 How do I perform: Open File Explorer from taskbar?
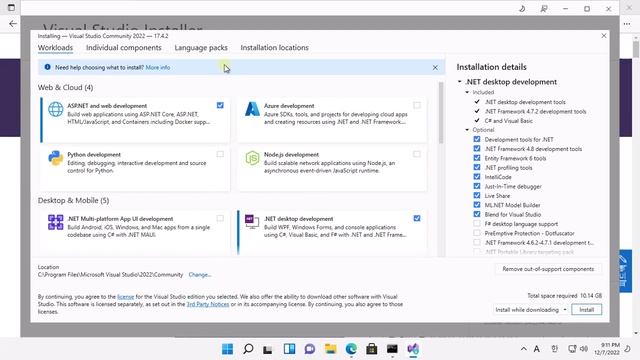[331, 349]
